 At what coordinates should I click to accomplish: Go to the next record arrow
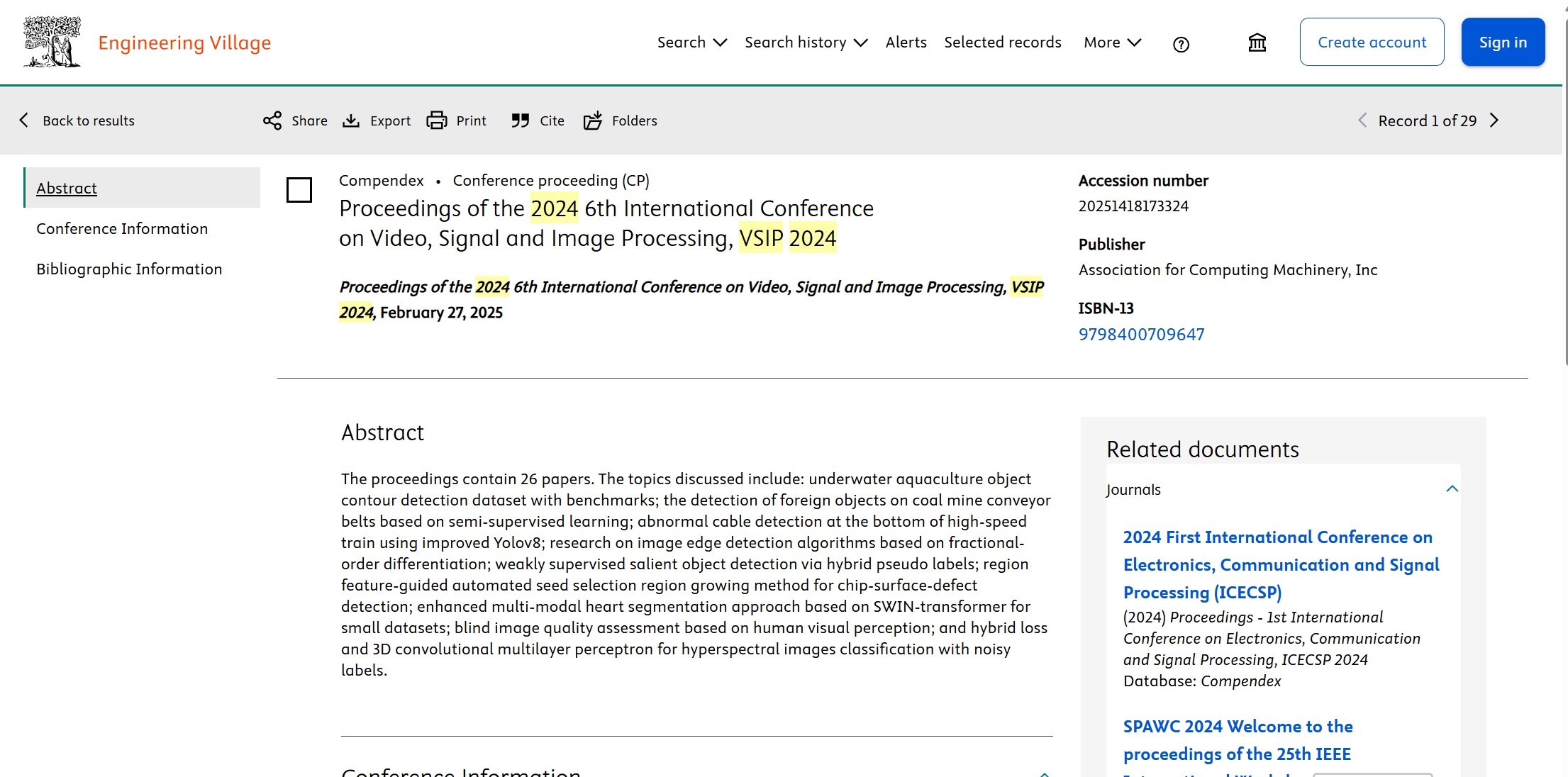pos(1494,120)
